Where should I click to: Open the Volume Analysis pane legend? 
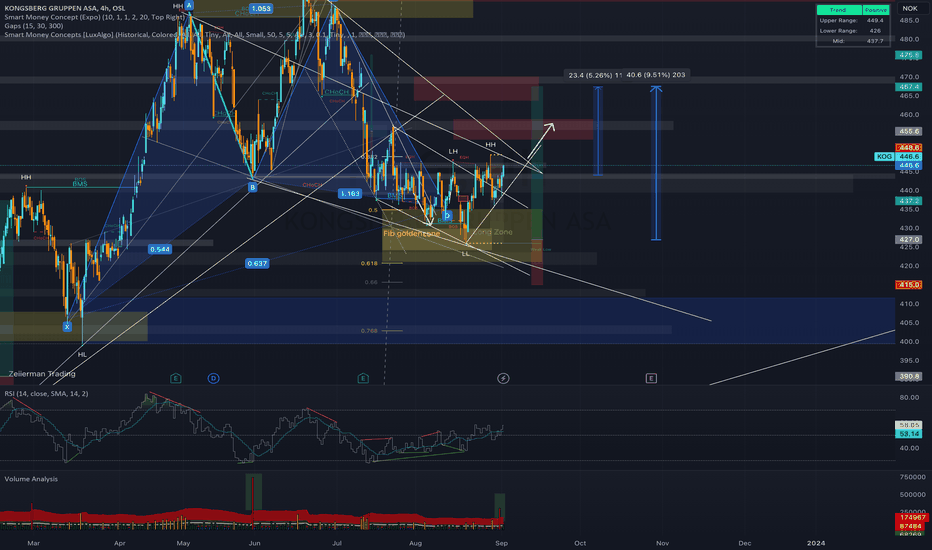(32, 479)
